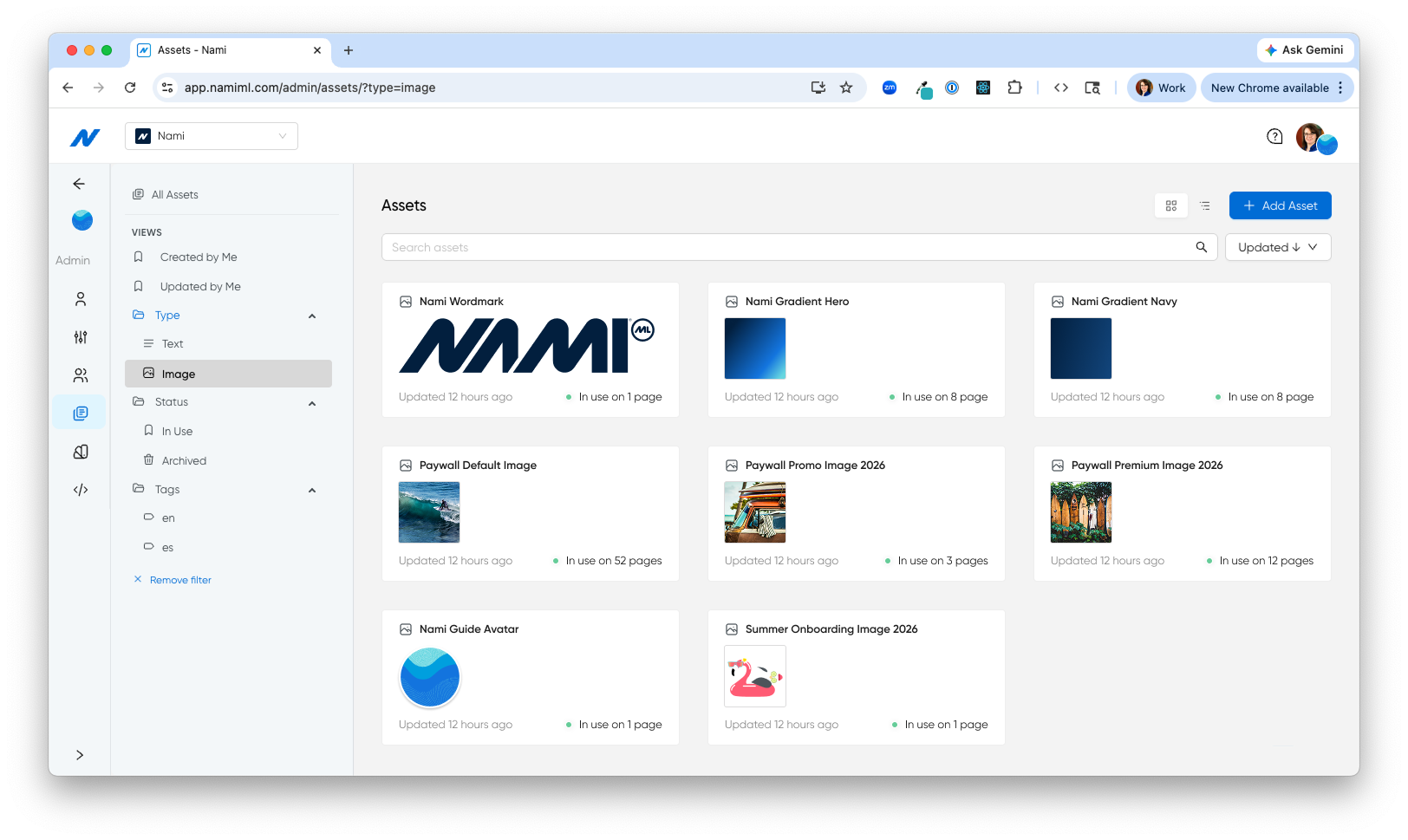Click the Summer Onboarding Image 2026 title
This screenshot has width=1408, height=840.
point(831,629)
